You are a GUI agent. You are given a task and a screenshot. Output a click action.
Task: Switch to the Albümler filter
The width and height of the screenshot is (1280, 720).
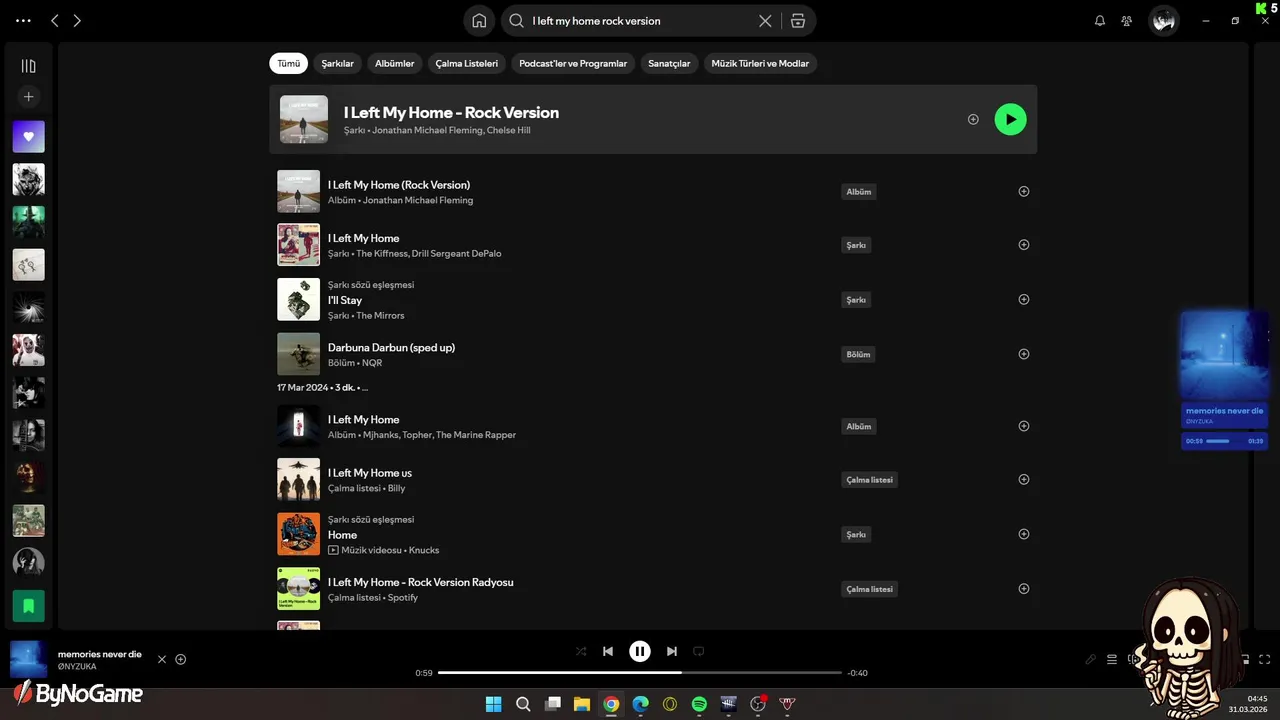[x=394, y=63]
